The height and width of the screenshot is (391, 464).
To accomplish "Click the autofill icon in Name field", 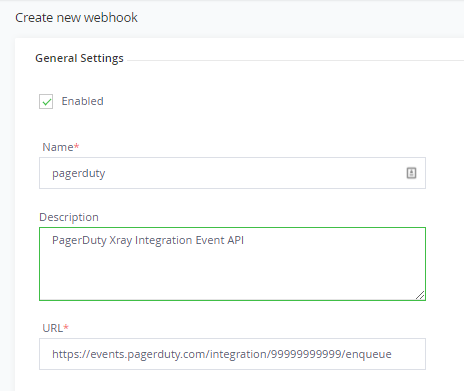I will coord(411,173).
